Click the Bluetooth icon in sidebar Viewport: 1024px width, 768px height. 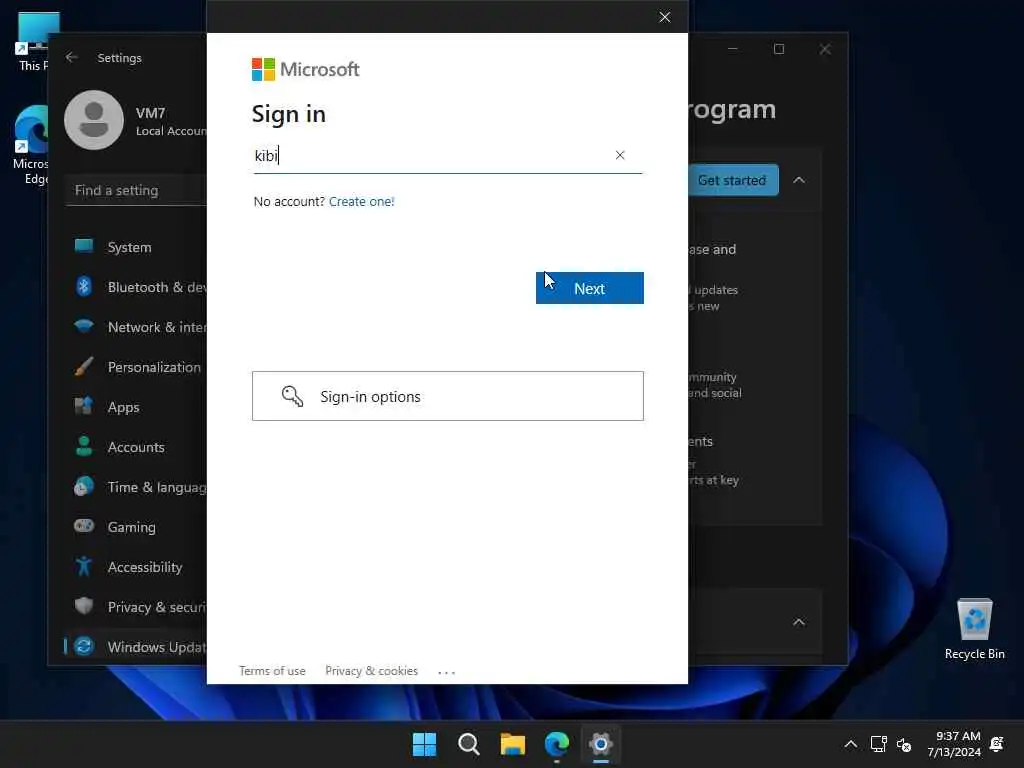coord(84,286)
